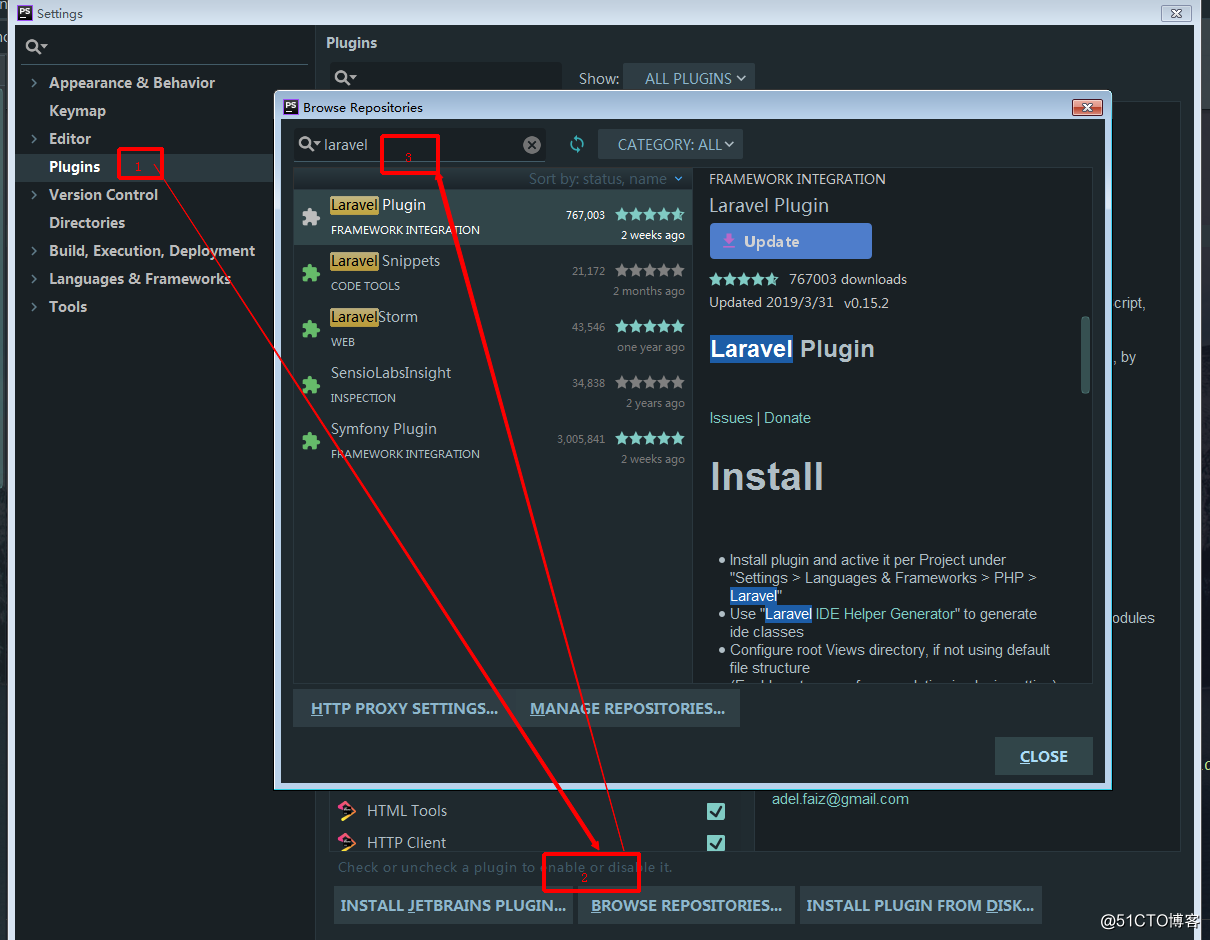Expand the Tools settings node
Screen dimensions: 1210x940
pos(34,307)
